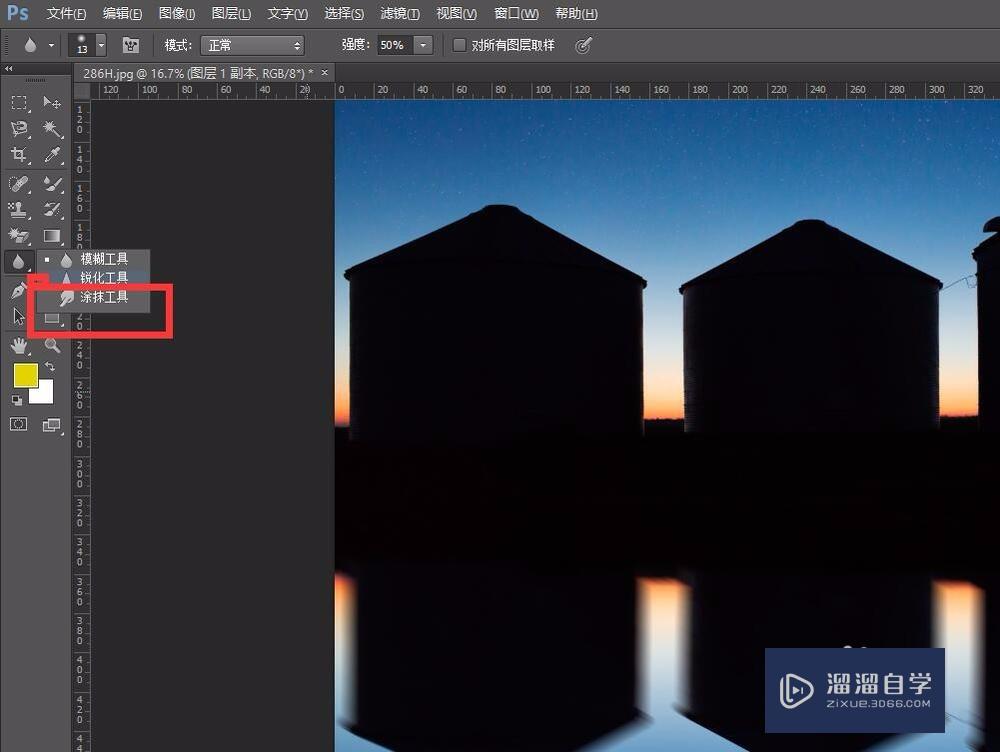The image size is (1000, 752).
Task: Choose 涂抹工具 from the flyout
Action: coord(94,297)
